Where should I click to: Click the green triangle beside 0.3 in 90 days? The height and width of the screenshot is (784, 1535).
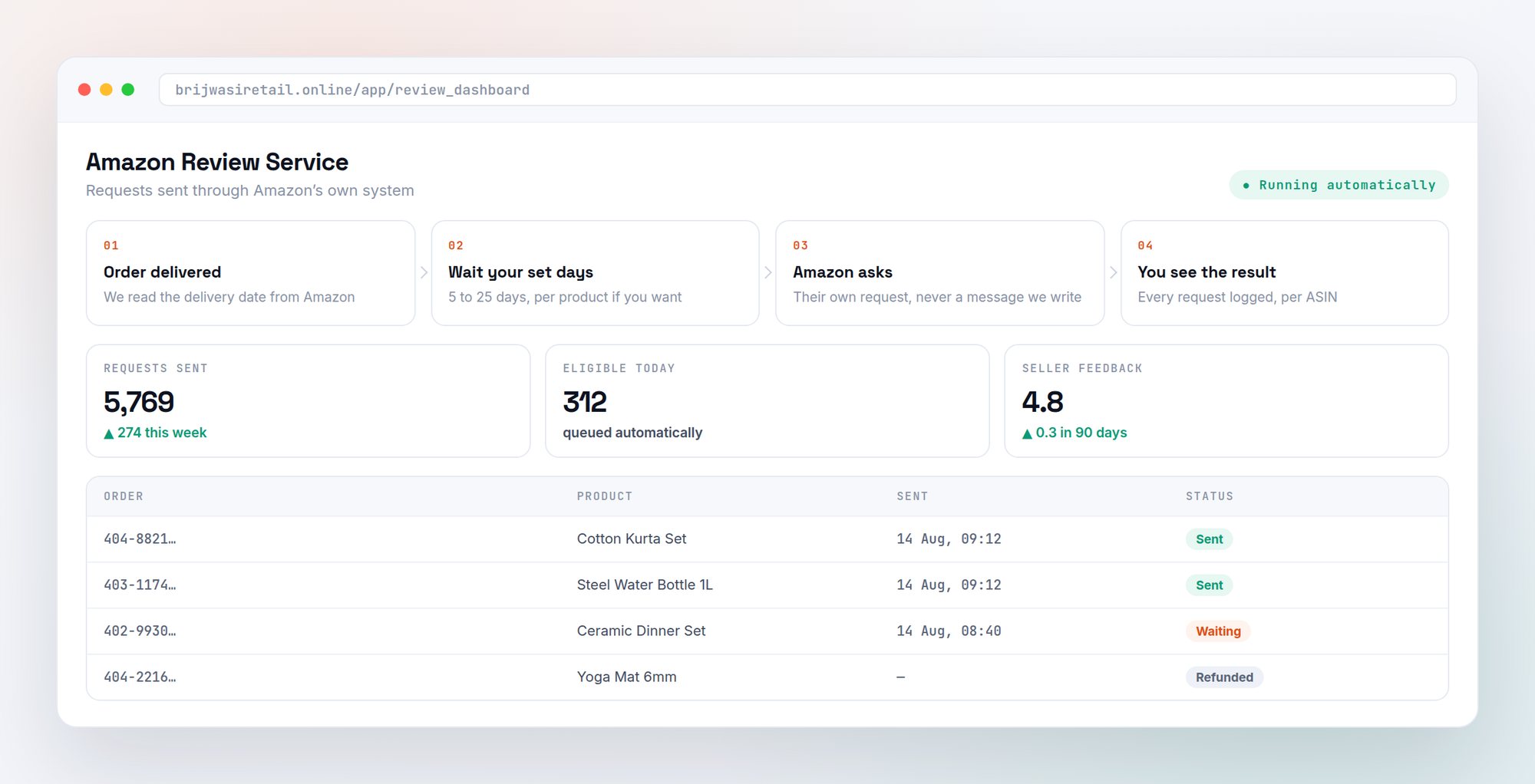click(x=1027, y=433)
